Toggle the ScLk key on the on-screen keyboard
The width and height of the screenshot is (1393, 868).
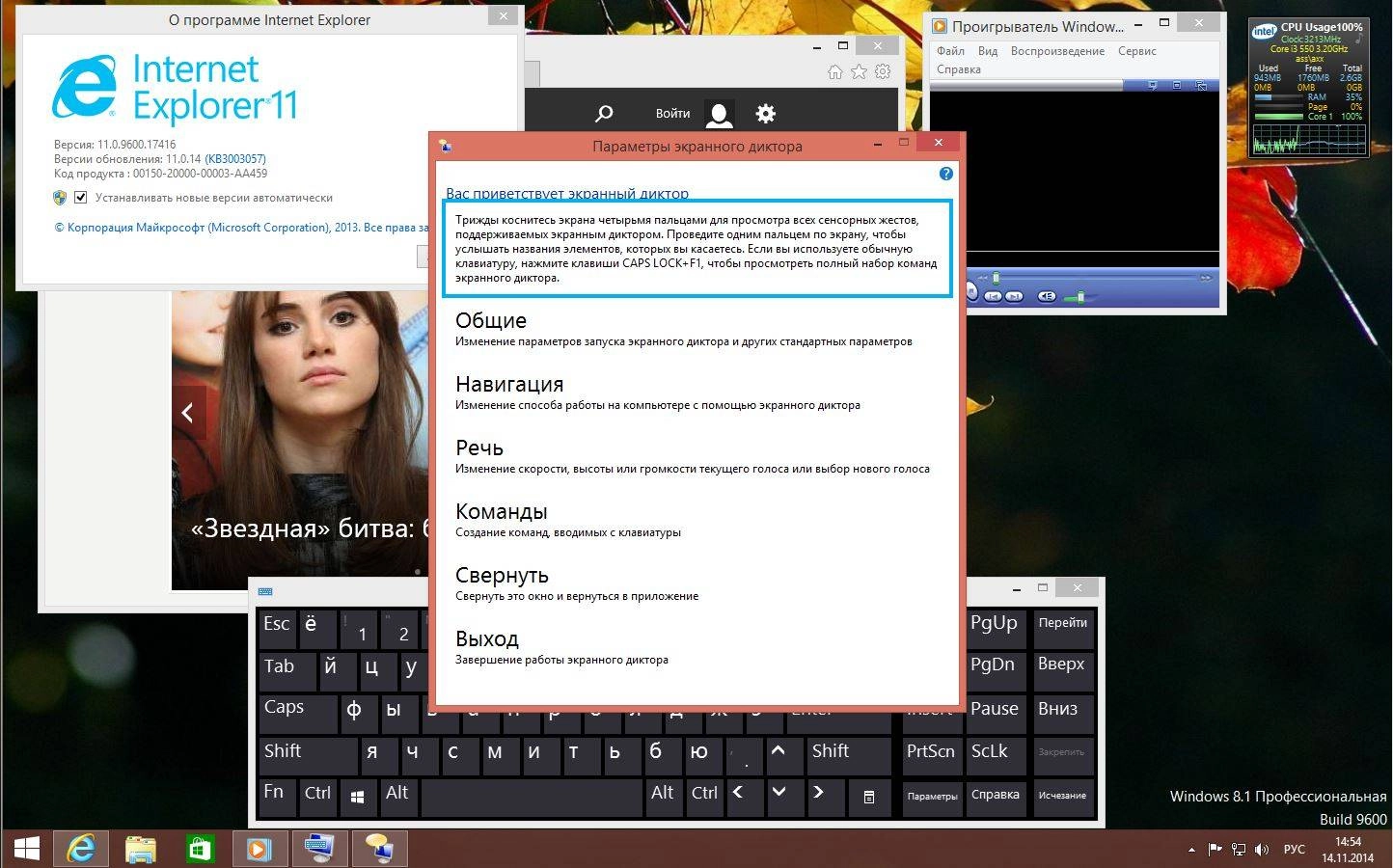coord(997,756)
